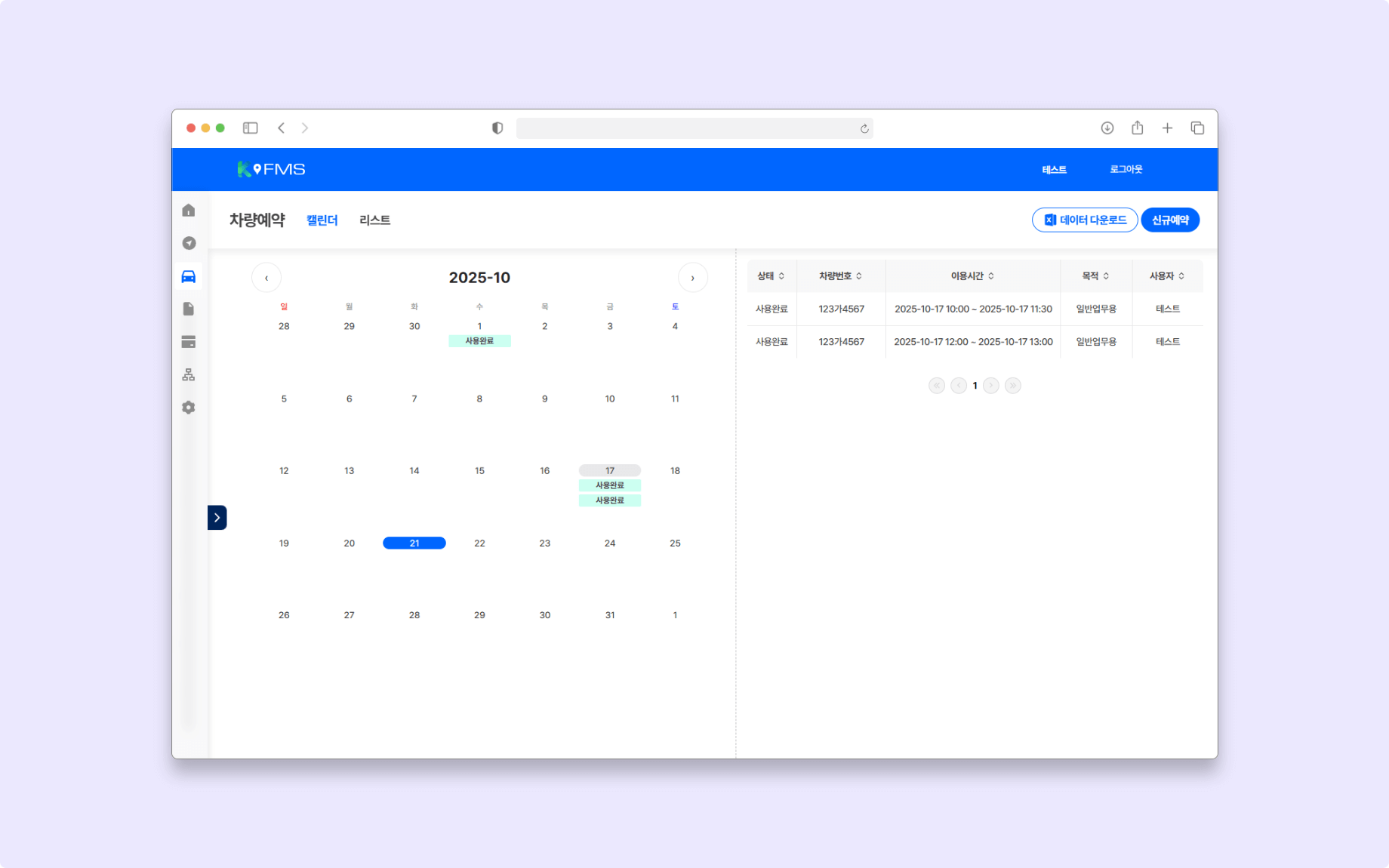
Task: Select a 사용완료 event badge on October 17
Action: [x=609, y=485]
